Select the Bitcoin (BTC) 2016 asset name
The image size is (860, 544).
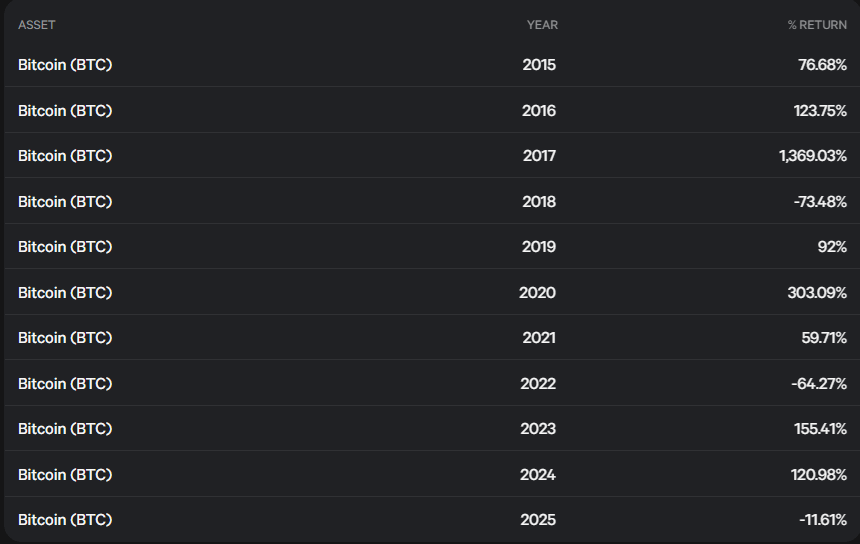(x=65, y=111)
